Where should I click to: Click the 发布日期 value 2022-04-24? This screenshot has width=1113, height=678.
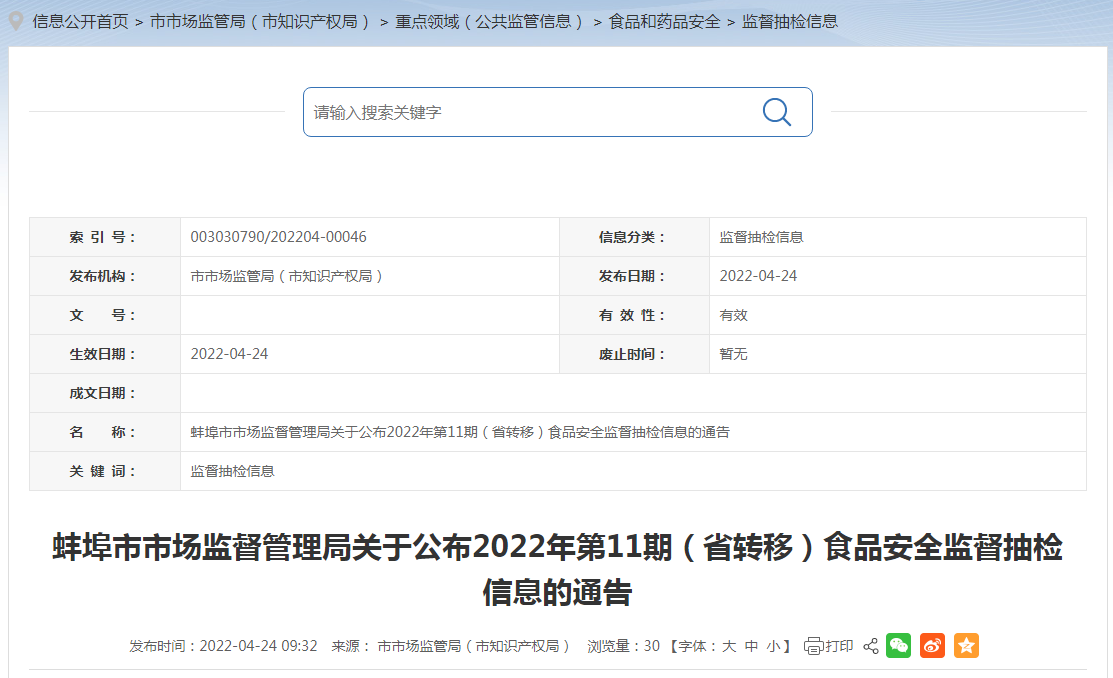758,276
